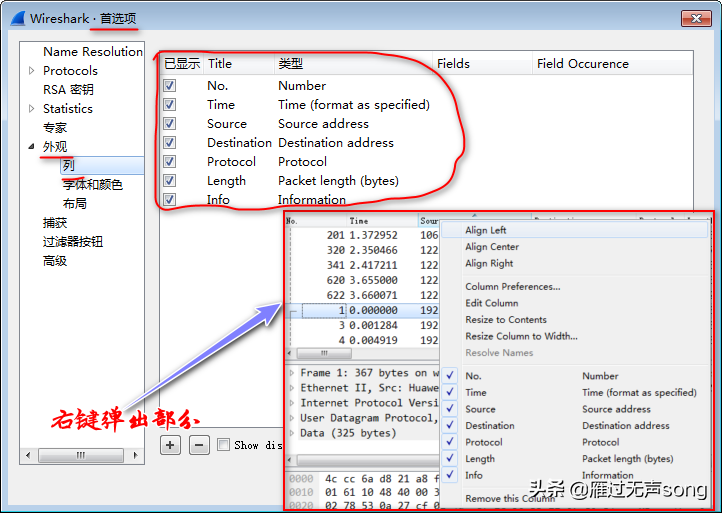This screenshot has width=722, height=513.
Task: Select 过滤器按钮 in preferences tree
Action: (73, 242)
